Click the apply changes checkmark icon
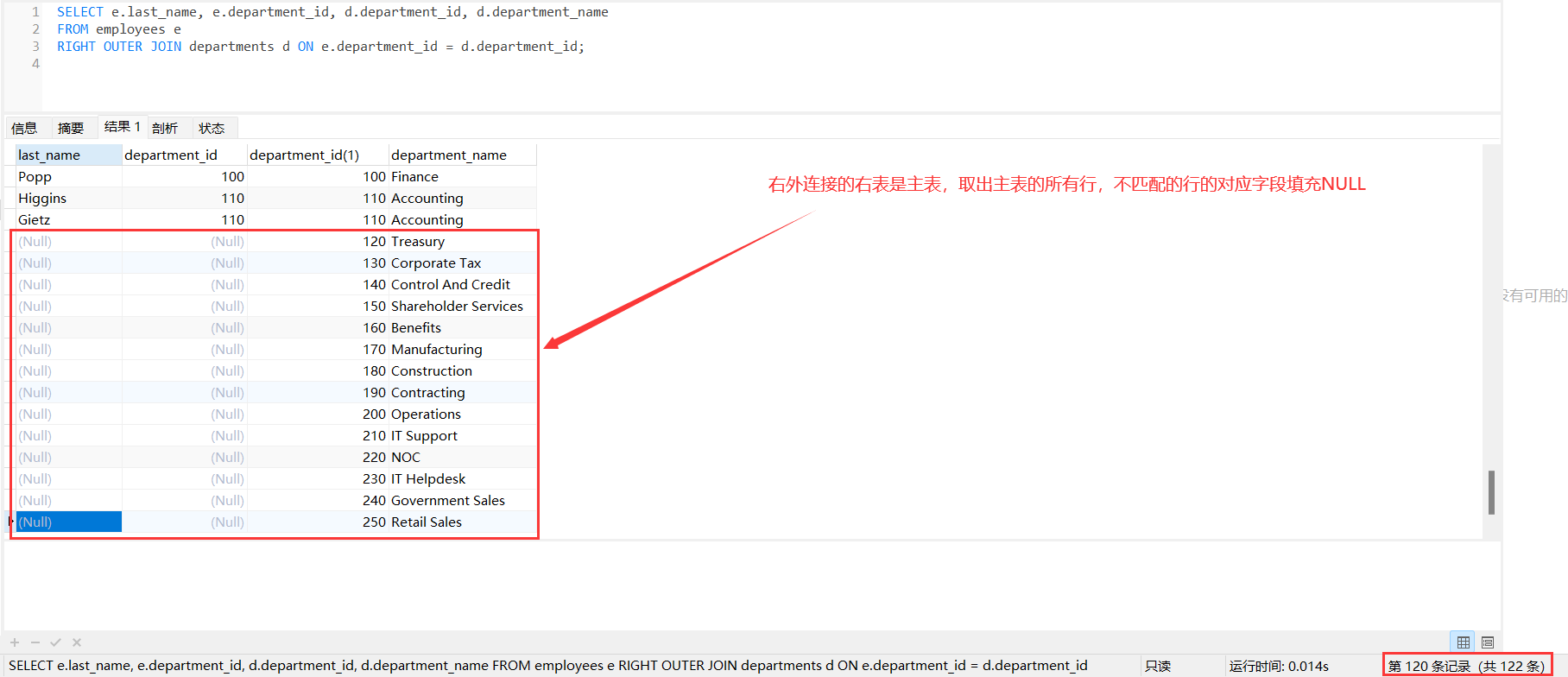The height and width of the screenshot is (677, 1568). click(56, 642)
